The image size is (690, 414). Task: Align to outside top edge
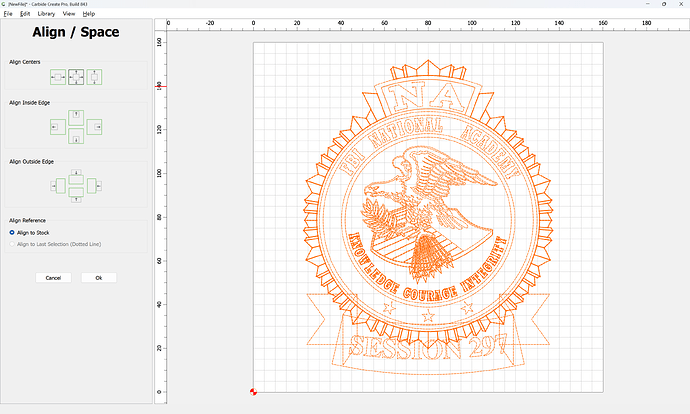(76, 177)
